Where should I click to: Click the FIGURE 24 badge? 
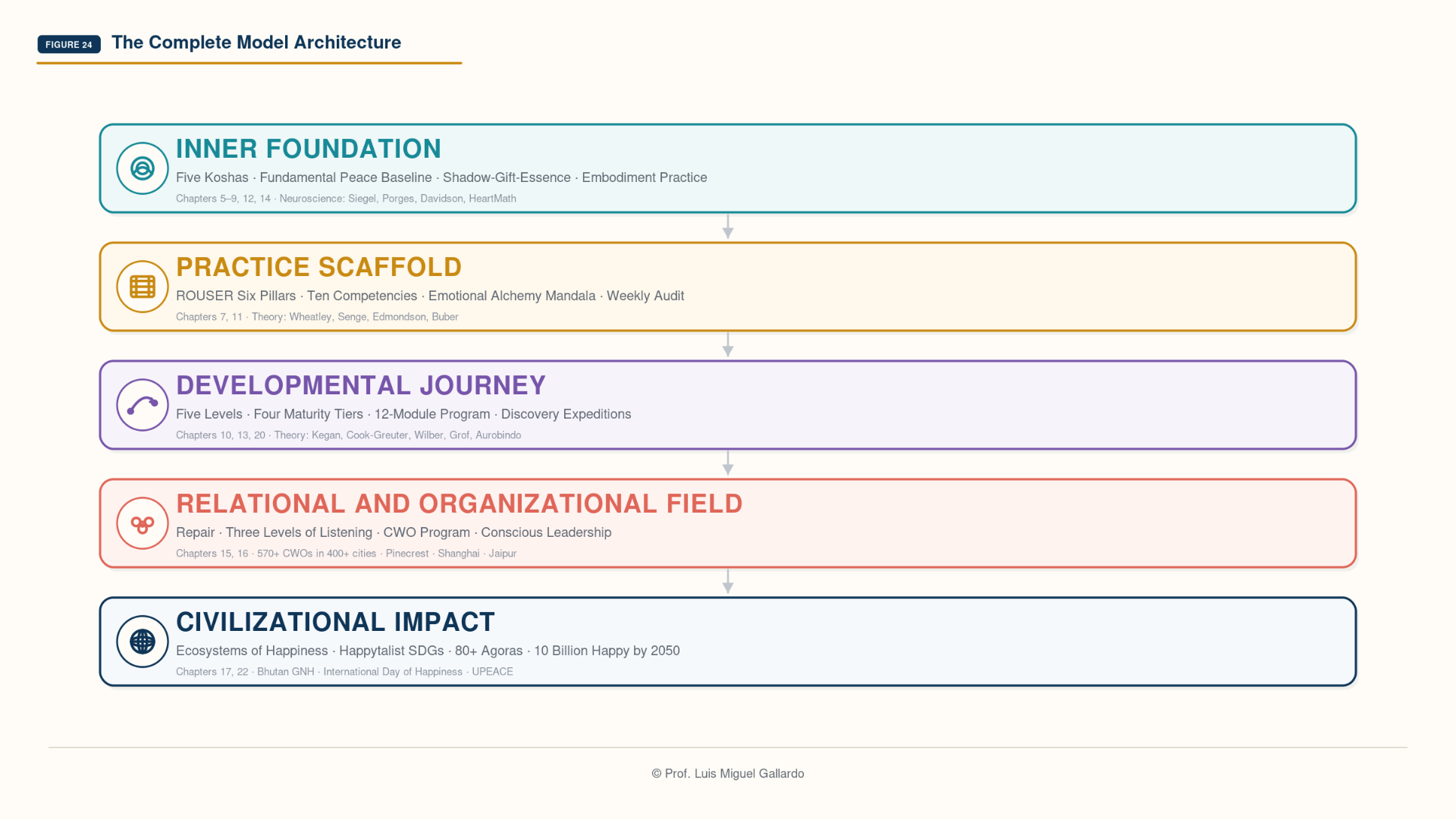(x=69, y=44)
